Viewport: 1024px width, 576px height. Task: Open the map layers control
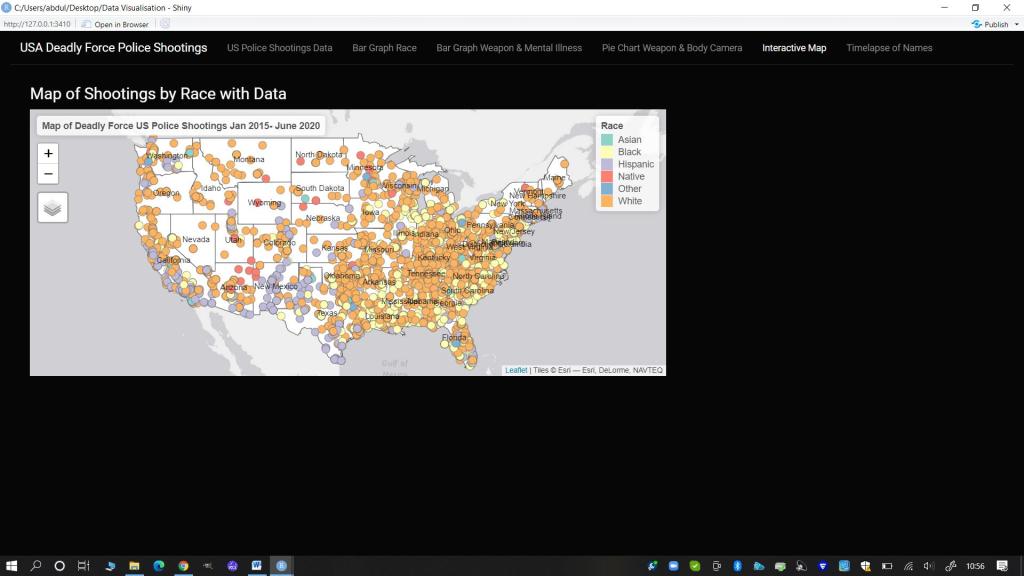click(53, 208)
